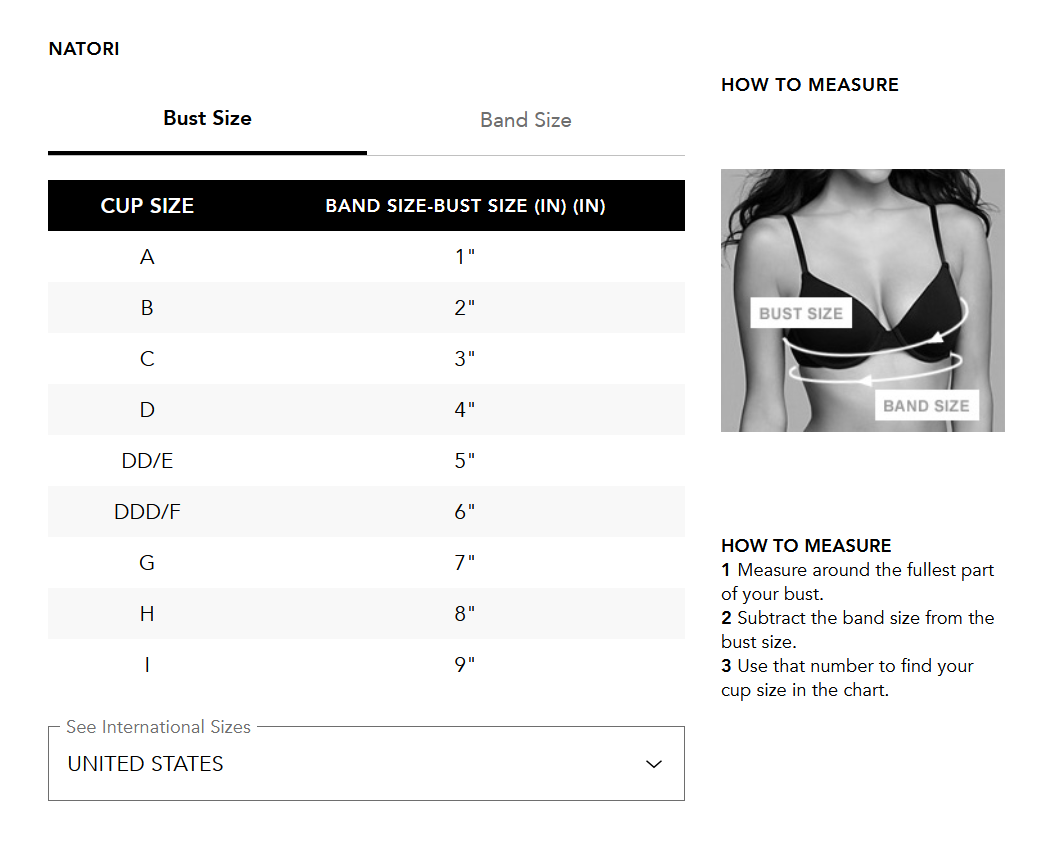Click step 3 about finding your cup size
The height and width of the screenshot is (843, 1064).
(847, 677)
